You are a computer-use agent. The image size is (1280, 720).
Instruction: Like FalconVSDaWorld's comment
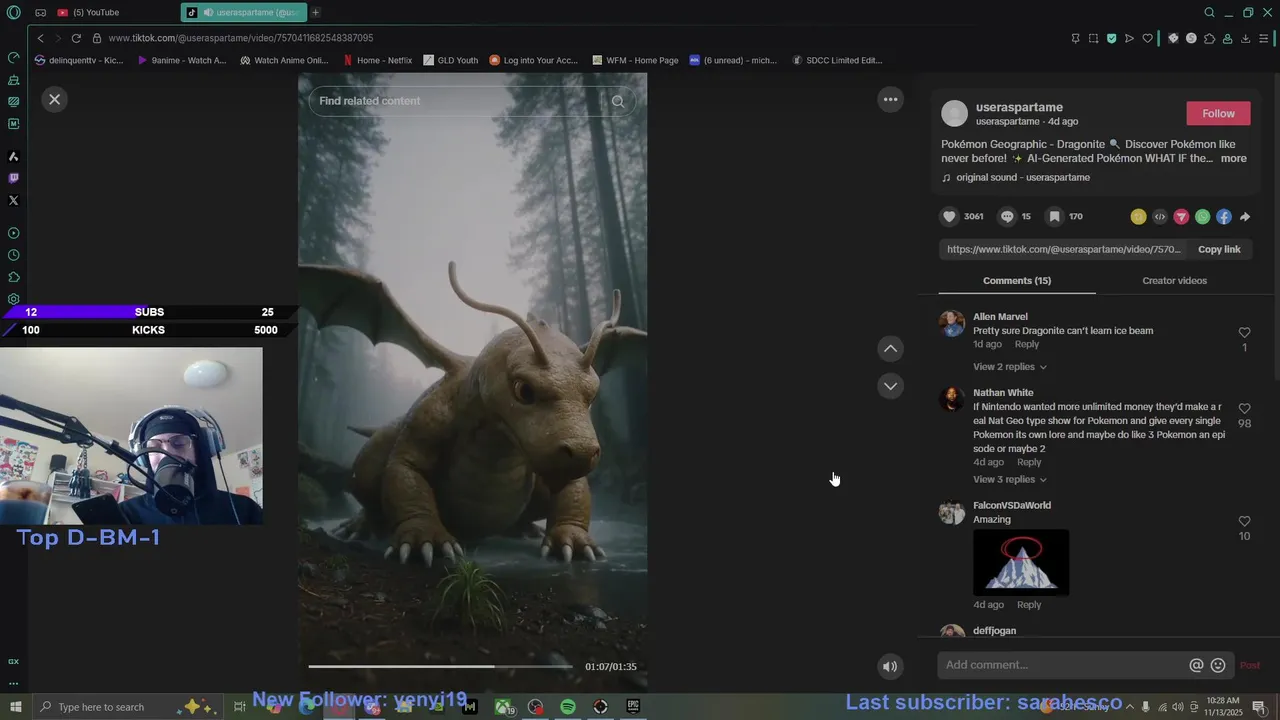click(x=1244, y=521)
